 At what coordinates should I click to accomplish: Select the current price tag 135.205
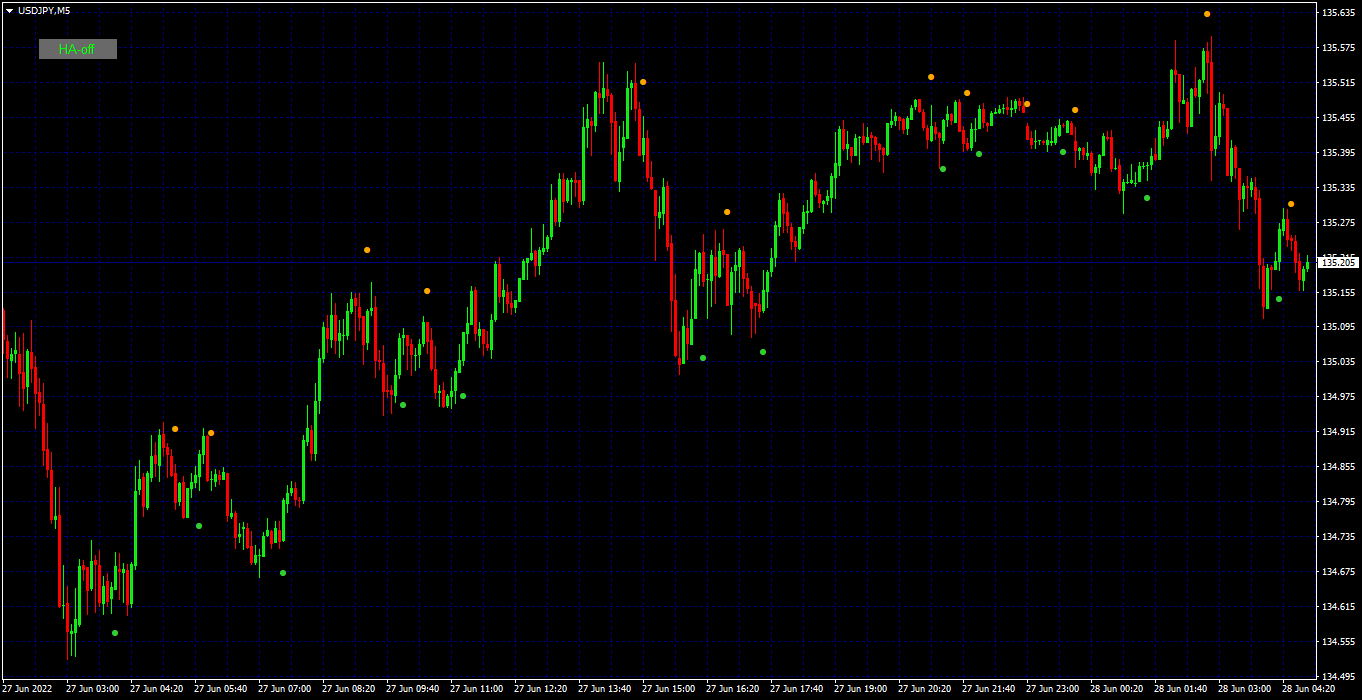pos(1338,262)
